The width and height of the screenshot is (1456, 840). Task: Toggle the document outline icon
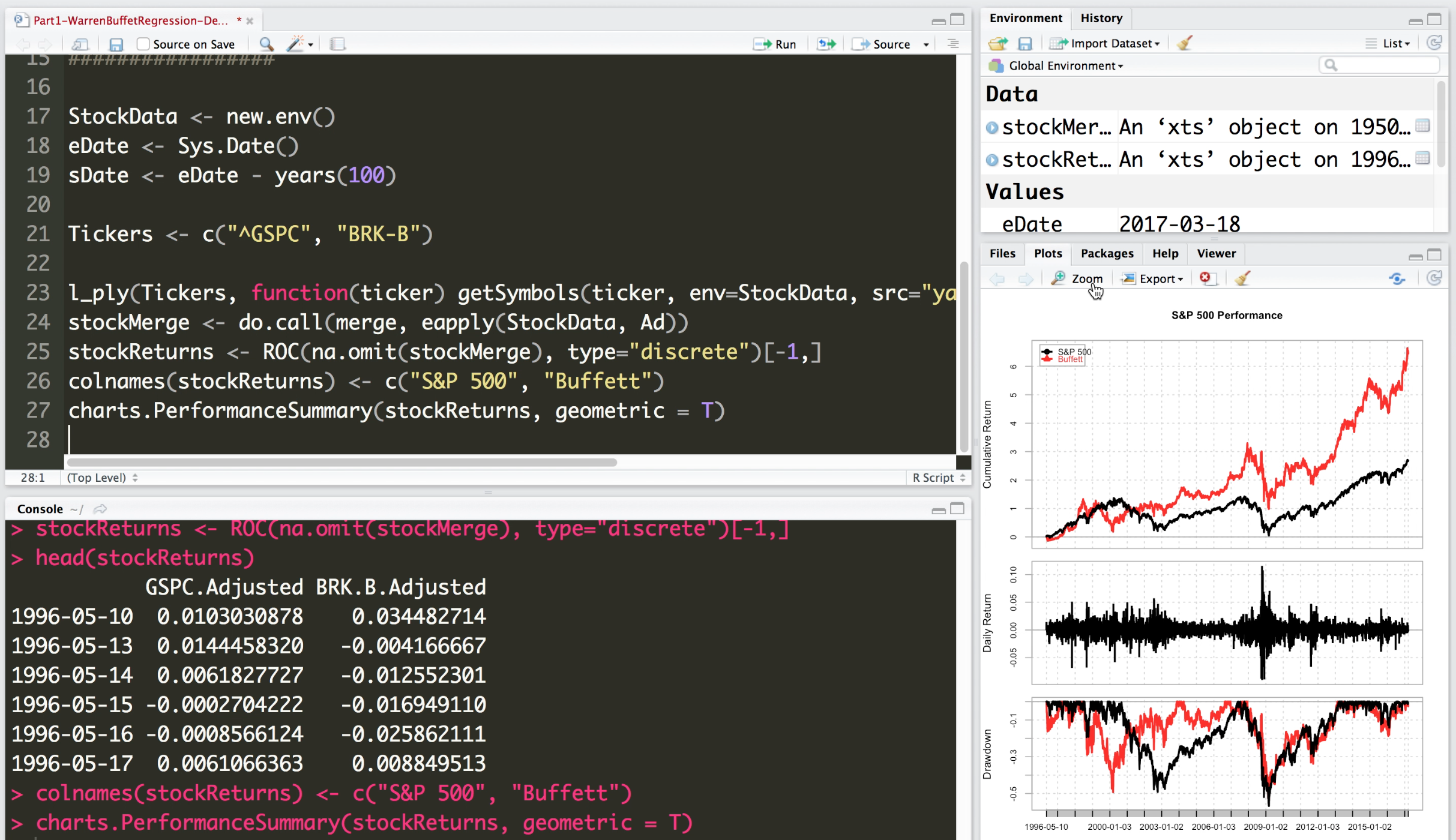(952, 44)
